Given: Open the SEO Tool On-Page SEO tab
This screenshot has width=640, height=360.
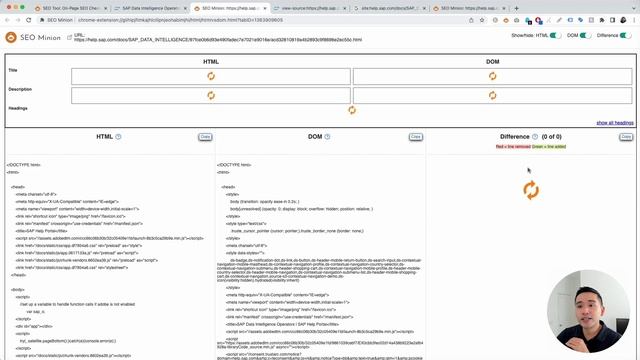Looking at the screenshot, I should click(x=70, y=8).
